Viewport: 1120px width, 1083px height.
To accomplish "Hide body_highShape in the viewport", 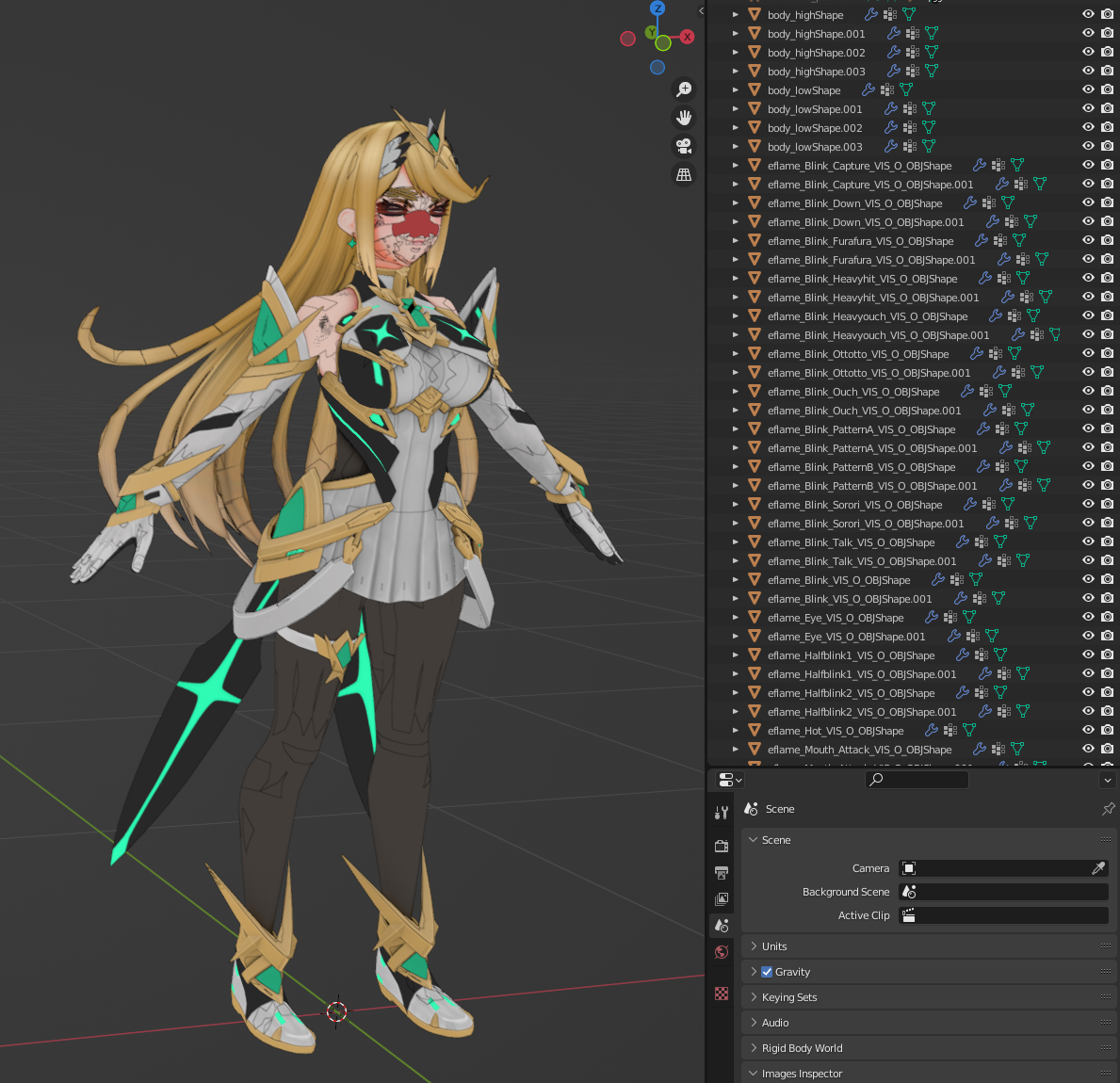I will pyautogui.click(x=1088, y=14).
